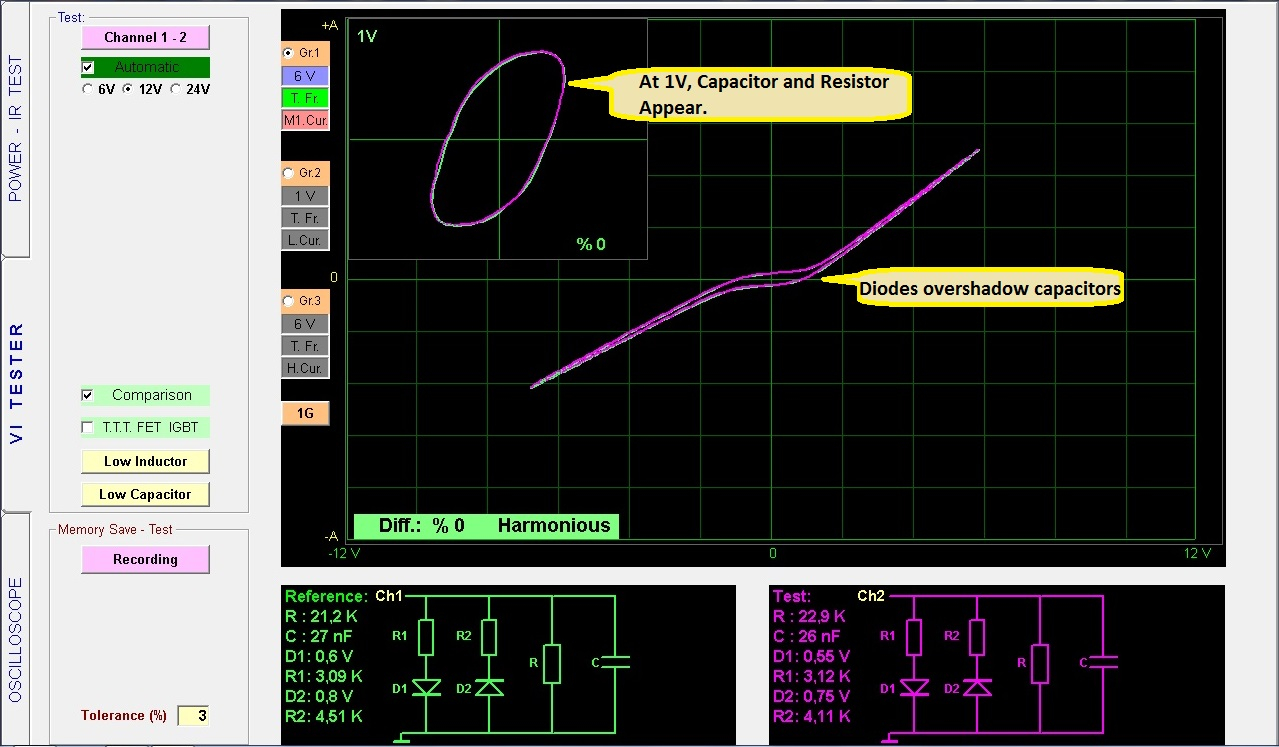
Task: Disable the Comparison checkbox
Action: click(88, 395)
